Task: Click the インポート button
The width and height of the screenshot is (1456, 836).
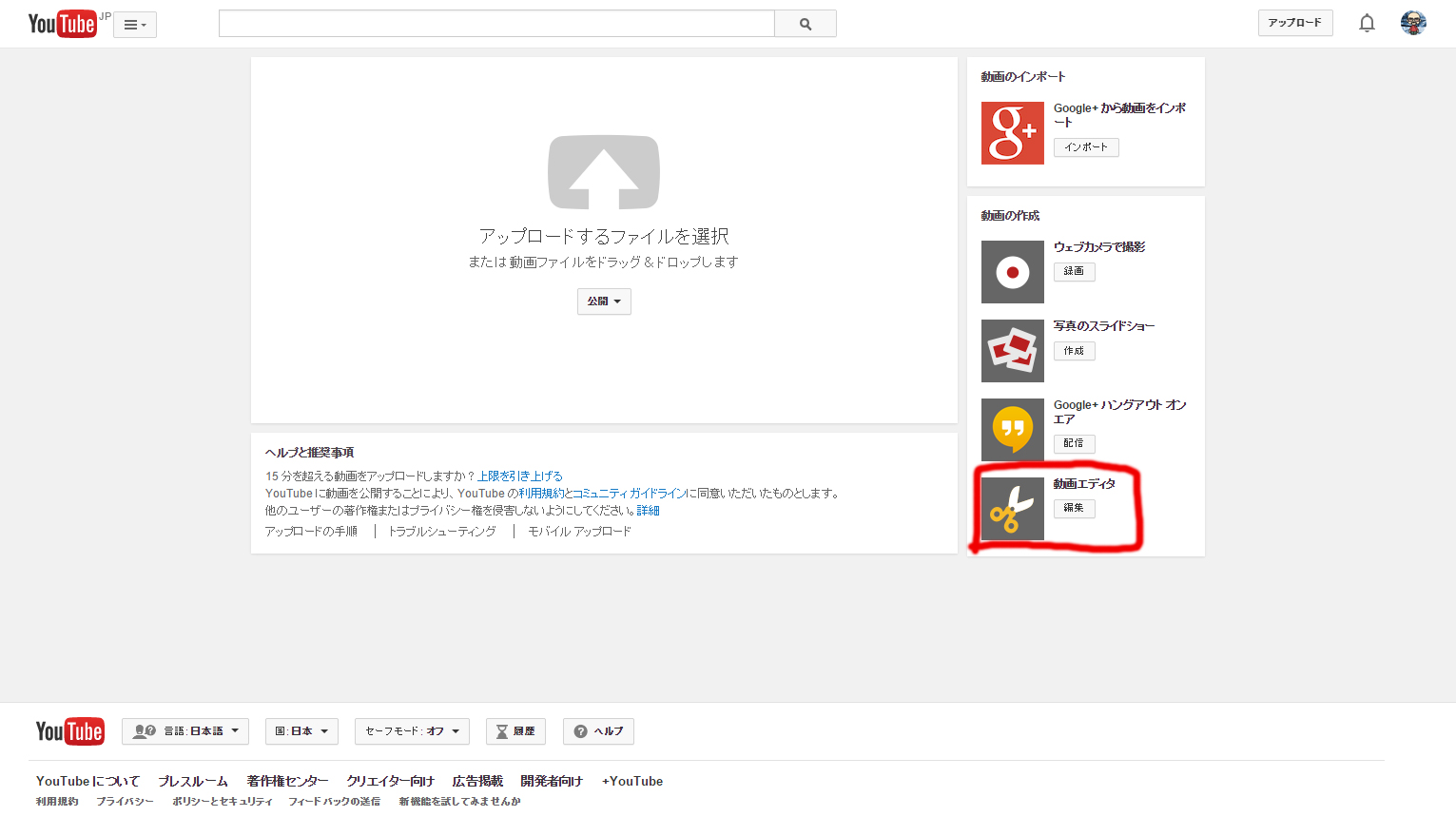Action: coord(1086,147)
